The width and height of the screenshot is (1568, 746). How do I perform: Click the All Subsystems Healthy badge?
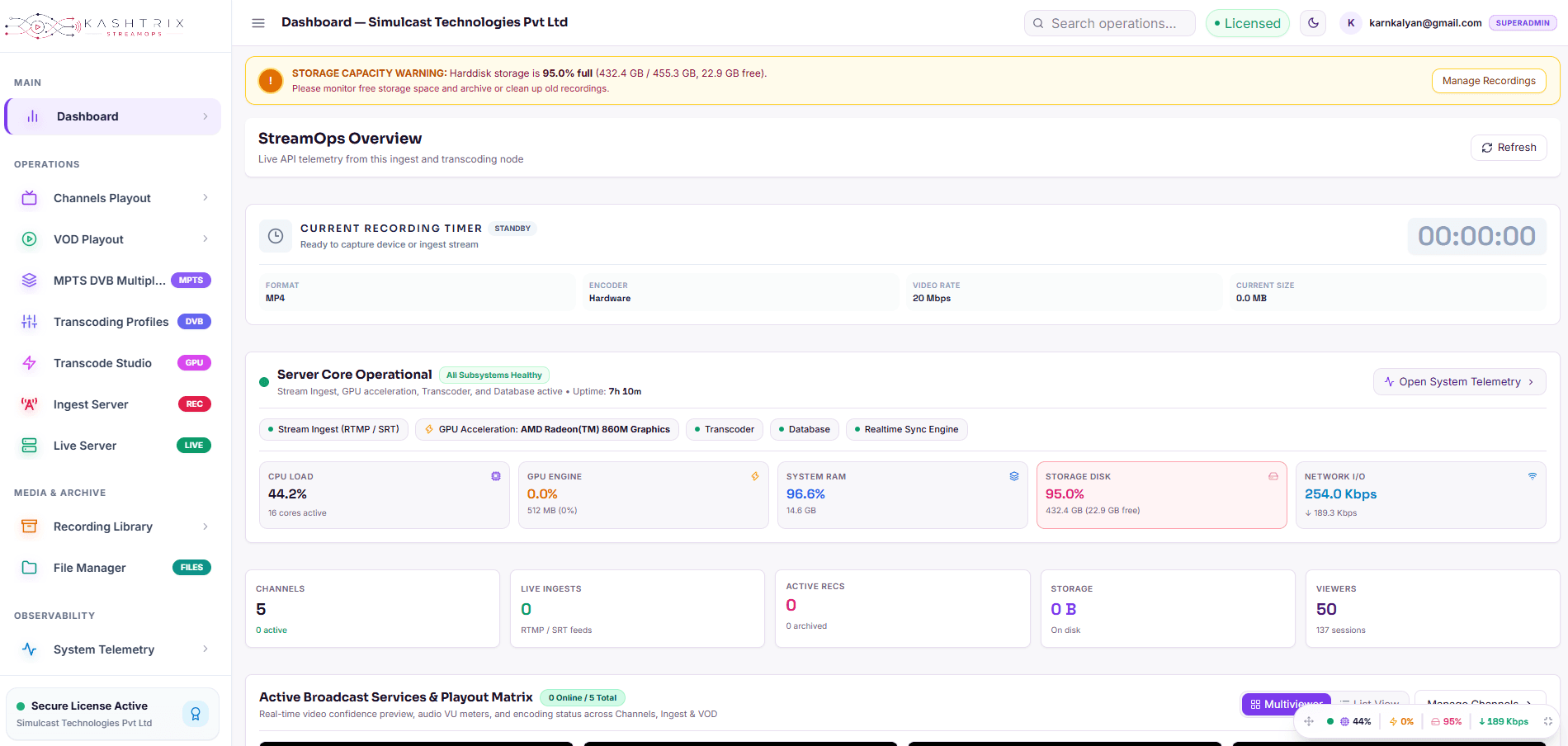pyautogui.click(x=494, y=375)
